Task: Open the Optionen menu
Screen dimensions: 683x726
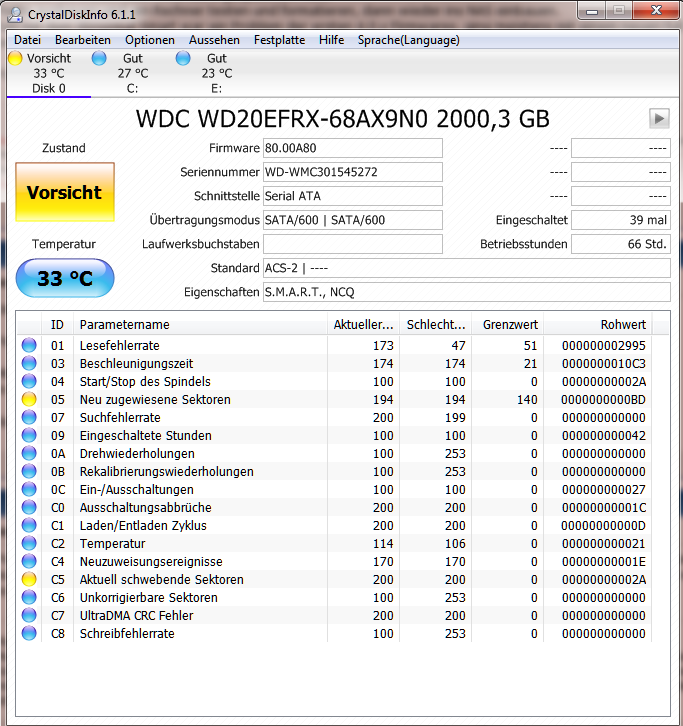Action: (x=150, y=40)
